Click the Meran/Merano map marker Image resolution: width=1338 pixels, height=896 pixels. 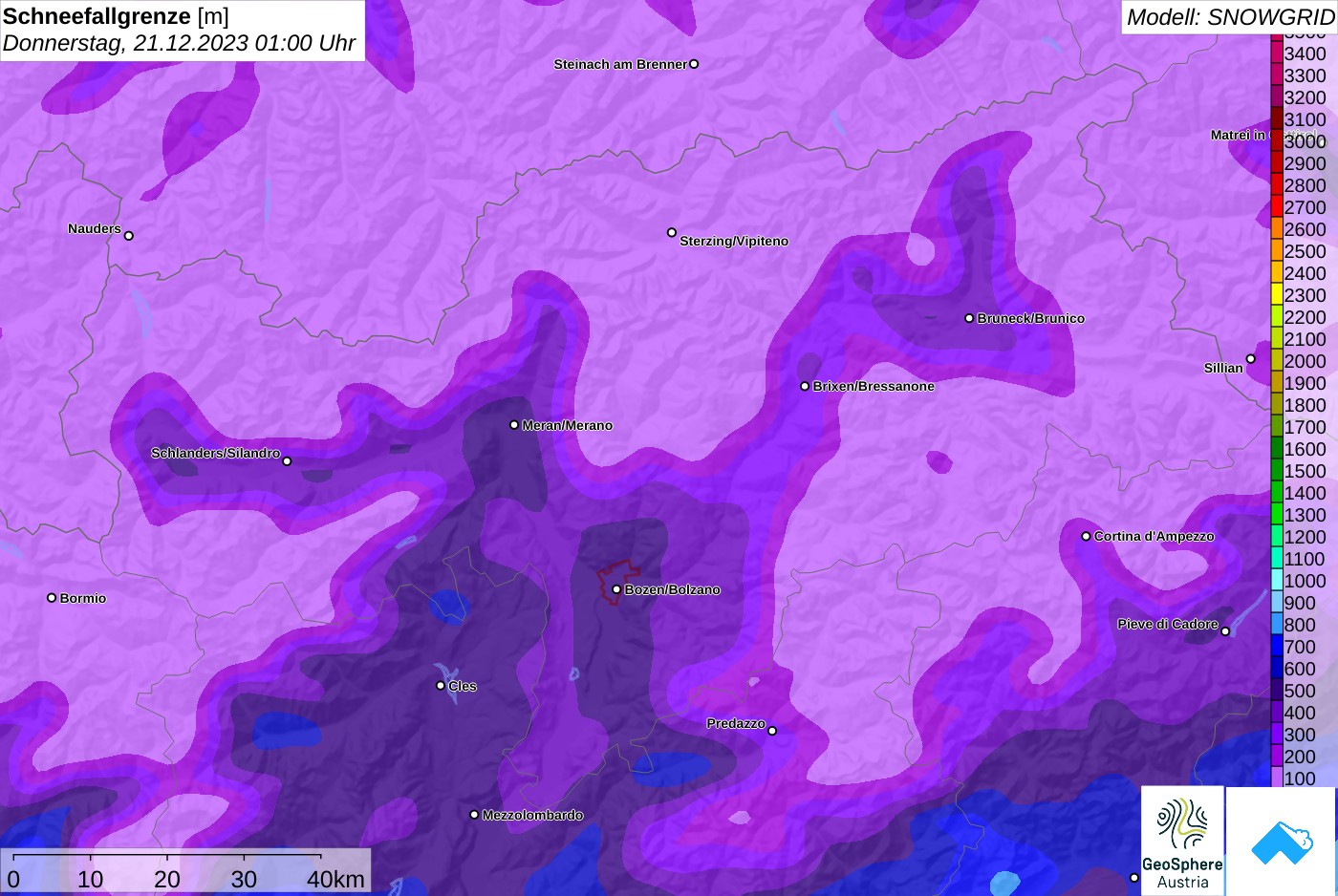(514, 425)
